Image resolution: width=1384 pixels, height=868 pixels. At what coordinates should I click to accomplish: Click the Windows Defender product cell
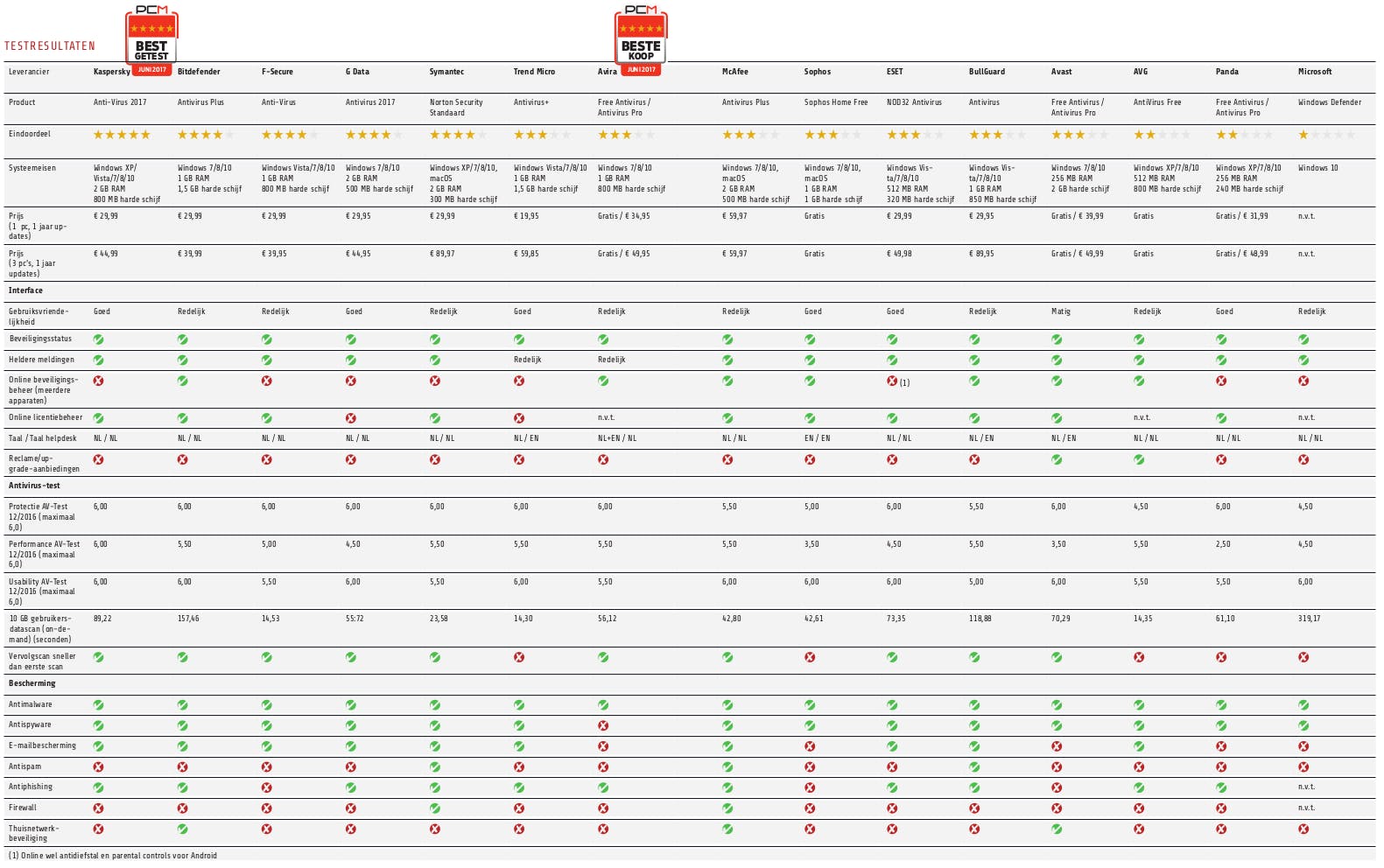click(x=1330, y=102)
